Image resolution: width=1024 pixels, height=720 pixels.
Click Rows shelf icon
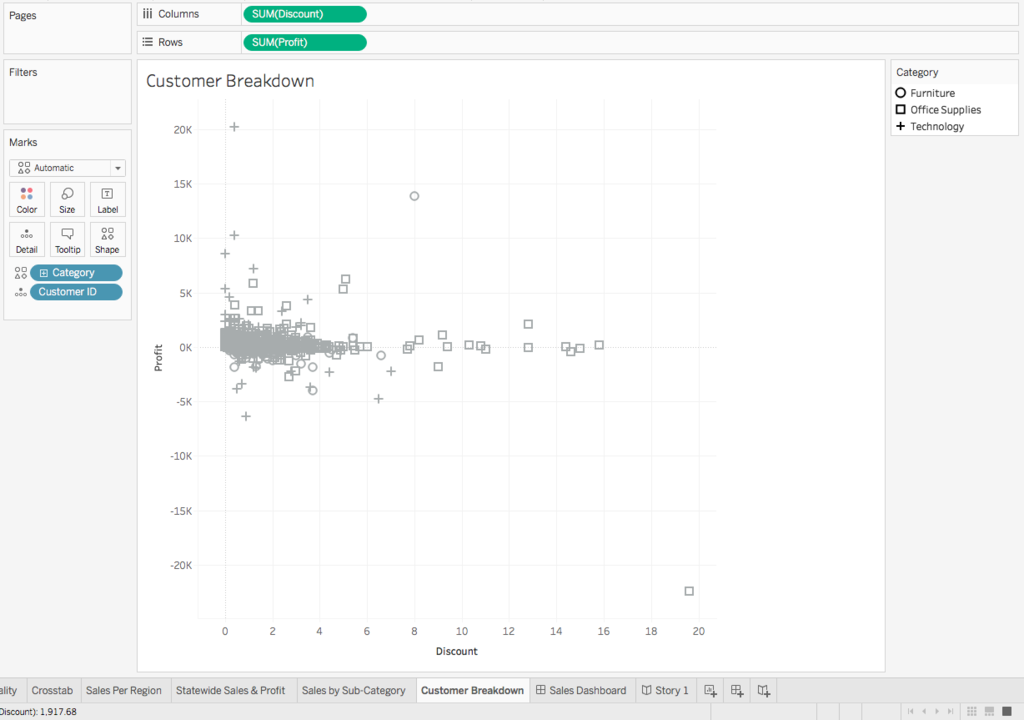(x=148, y=42)
